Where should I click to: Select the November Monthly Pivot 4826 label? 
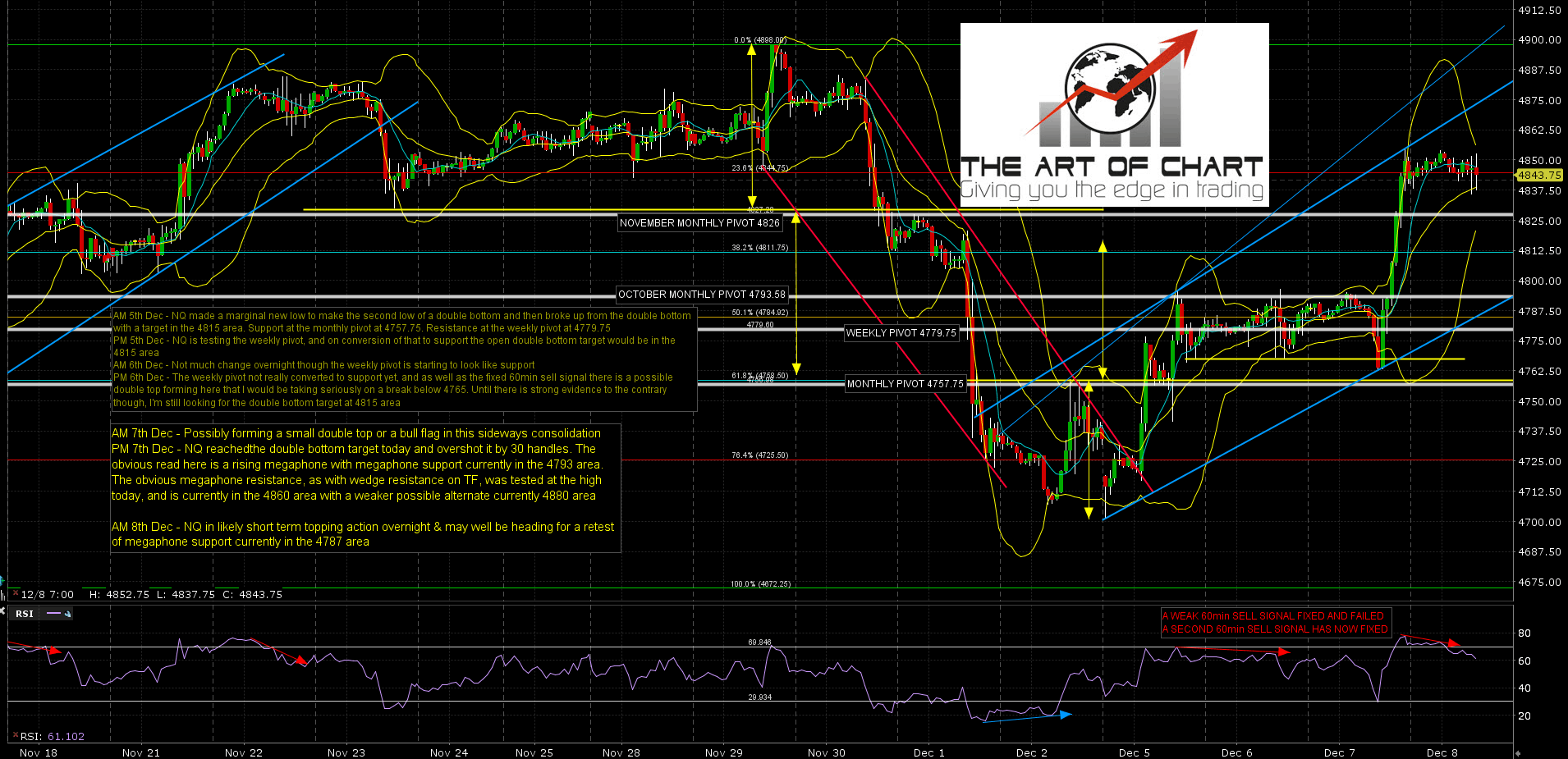pyautogui.click(x=699, y=222)
